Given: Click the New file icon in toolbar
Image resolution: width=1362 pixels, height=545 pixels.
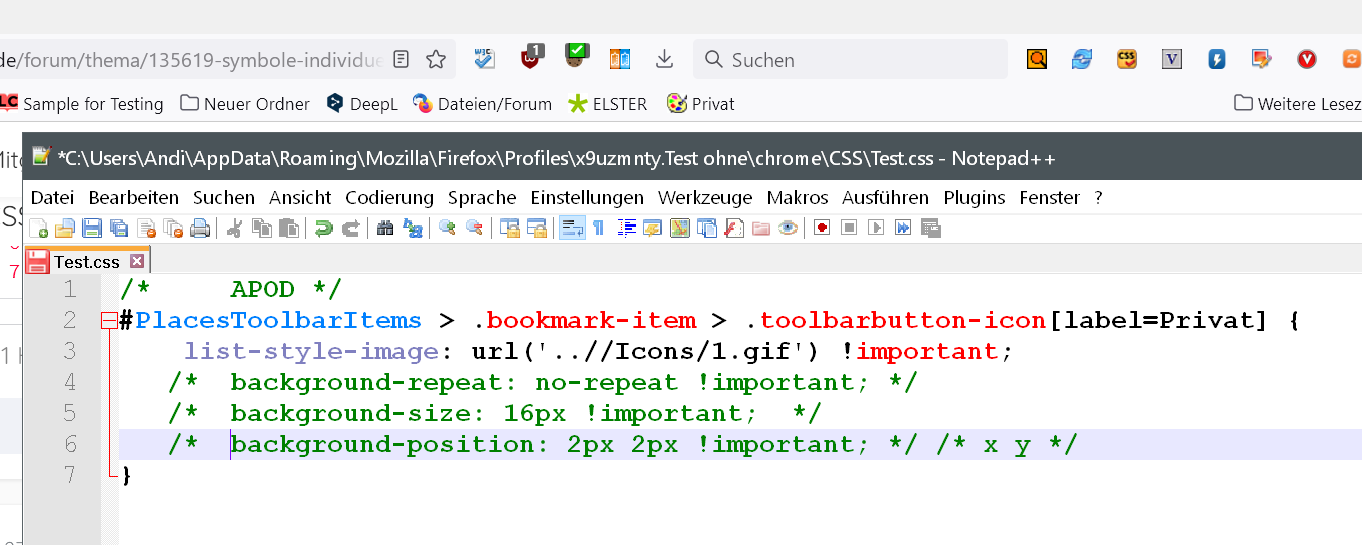Looking at the screenshot, I should pyautogui.click(x=38, y=229).
